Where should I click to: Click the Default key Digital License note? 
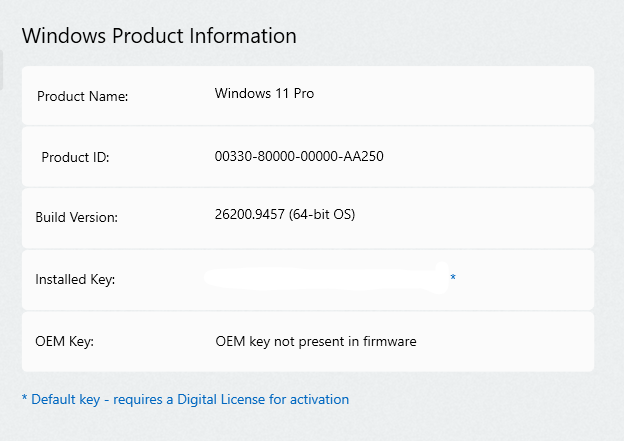click(185, 399)
